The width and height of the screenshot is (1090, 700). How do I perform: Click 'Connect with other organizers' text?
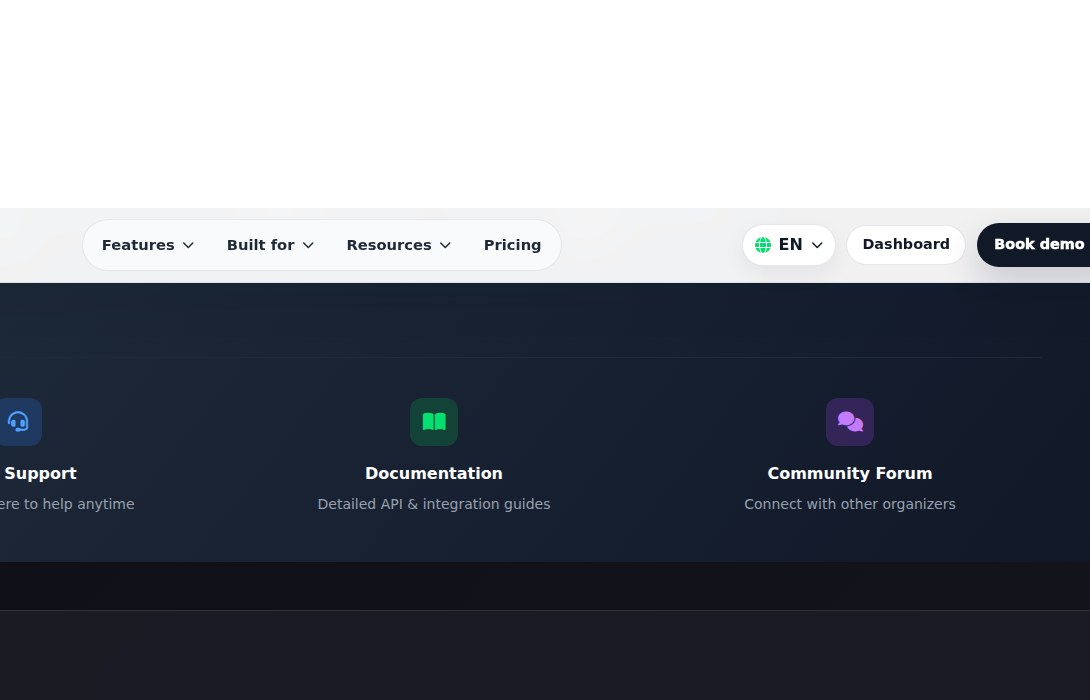point(849,504)
